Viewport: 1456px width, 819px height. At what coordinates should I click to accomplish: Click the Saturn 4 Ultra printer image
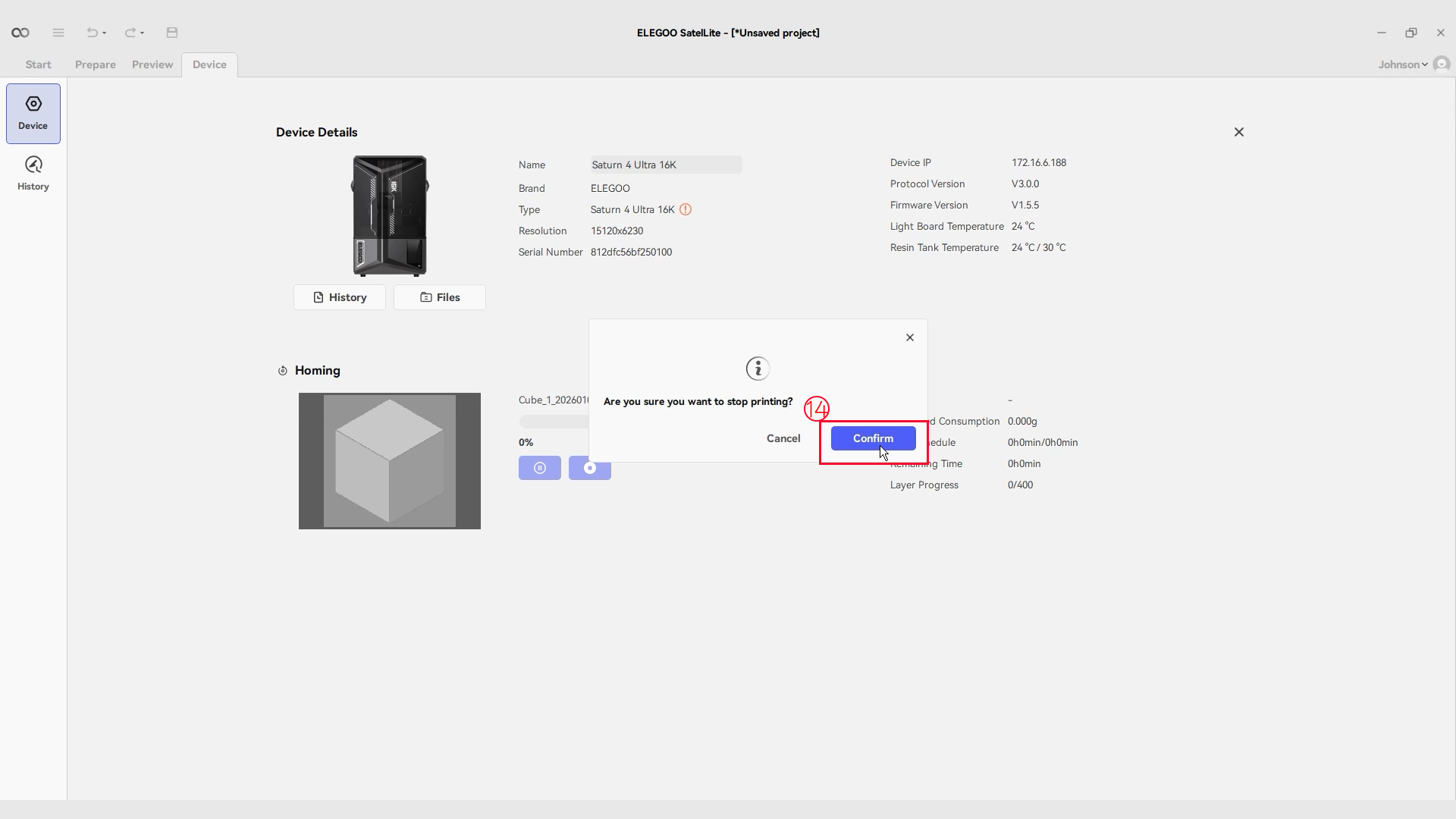(390, 216)
